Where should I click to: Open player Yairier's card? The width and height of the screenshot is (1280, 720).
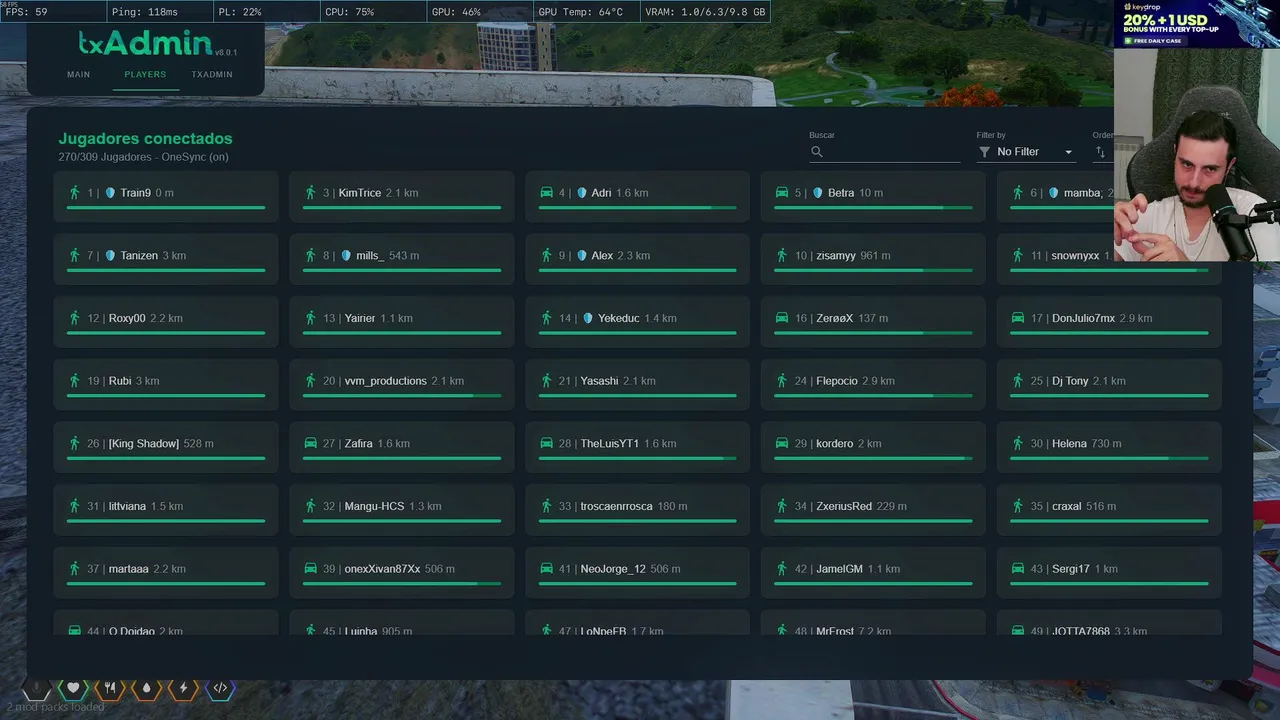tap(402, 322)
